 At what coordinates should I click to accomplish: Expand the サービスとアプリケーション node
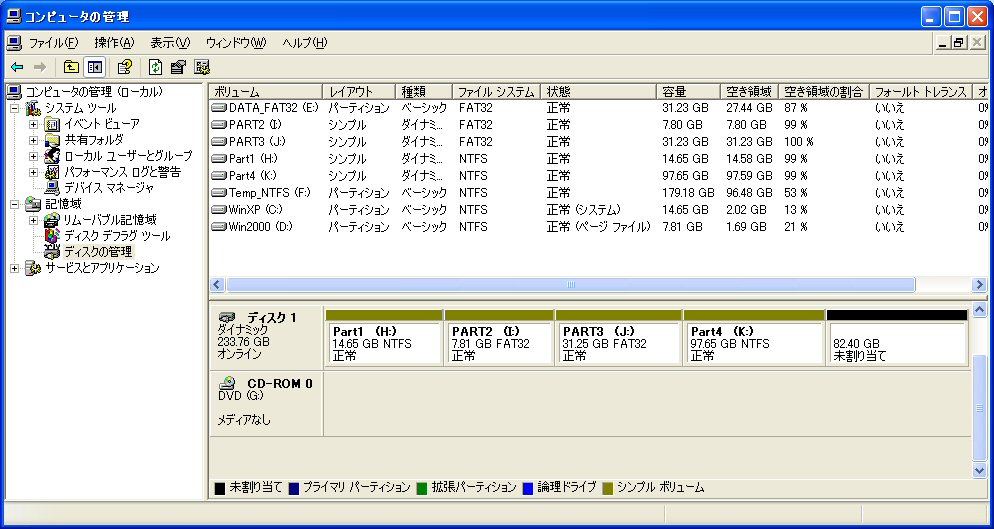pos(15,268)
